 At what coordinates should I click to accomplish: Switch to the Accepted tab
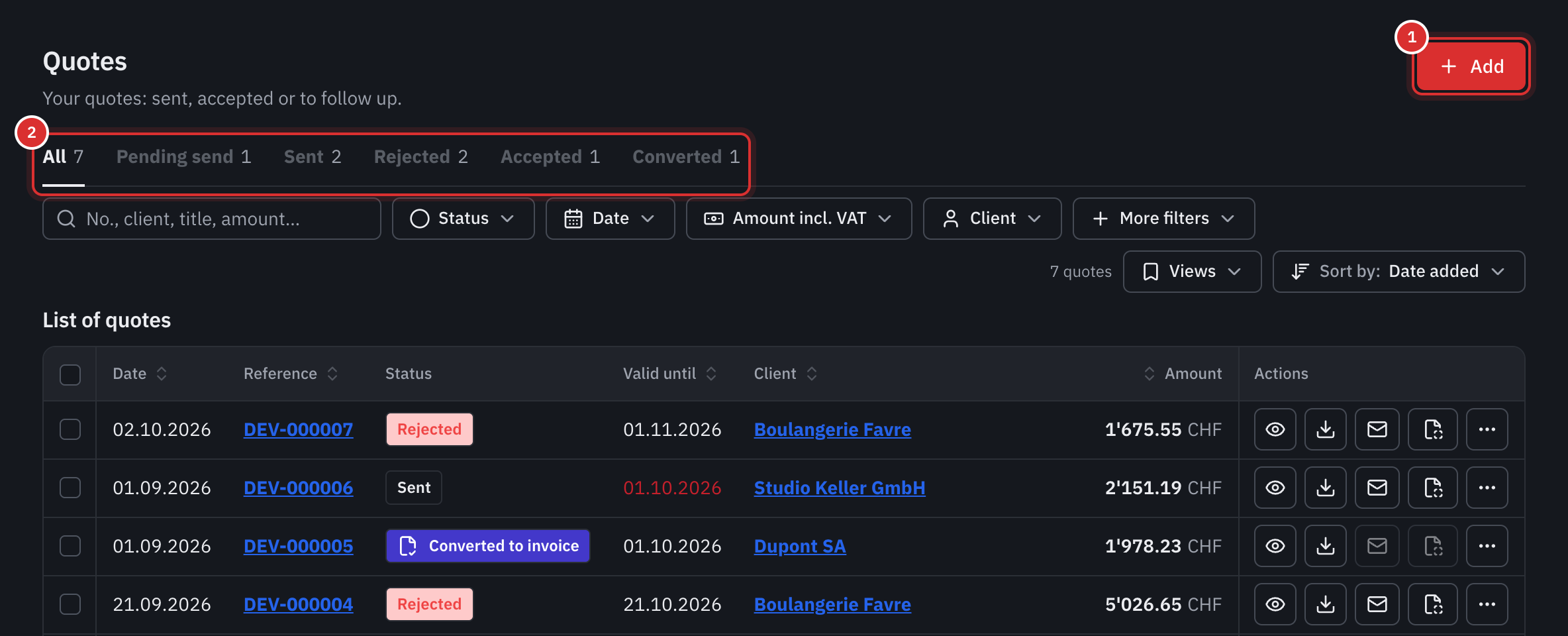point(550,157)
